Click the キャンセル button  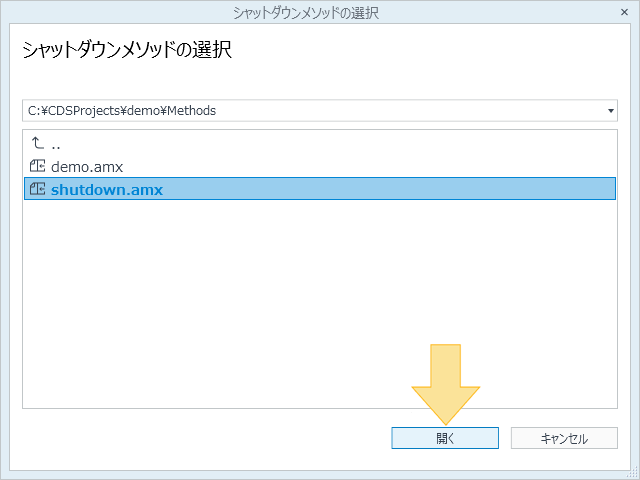click(564, 438)
